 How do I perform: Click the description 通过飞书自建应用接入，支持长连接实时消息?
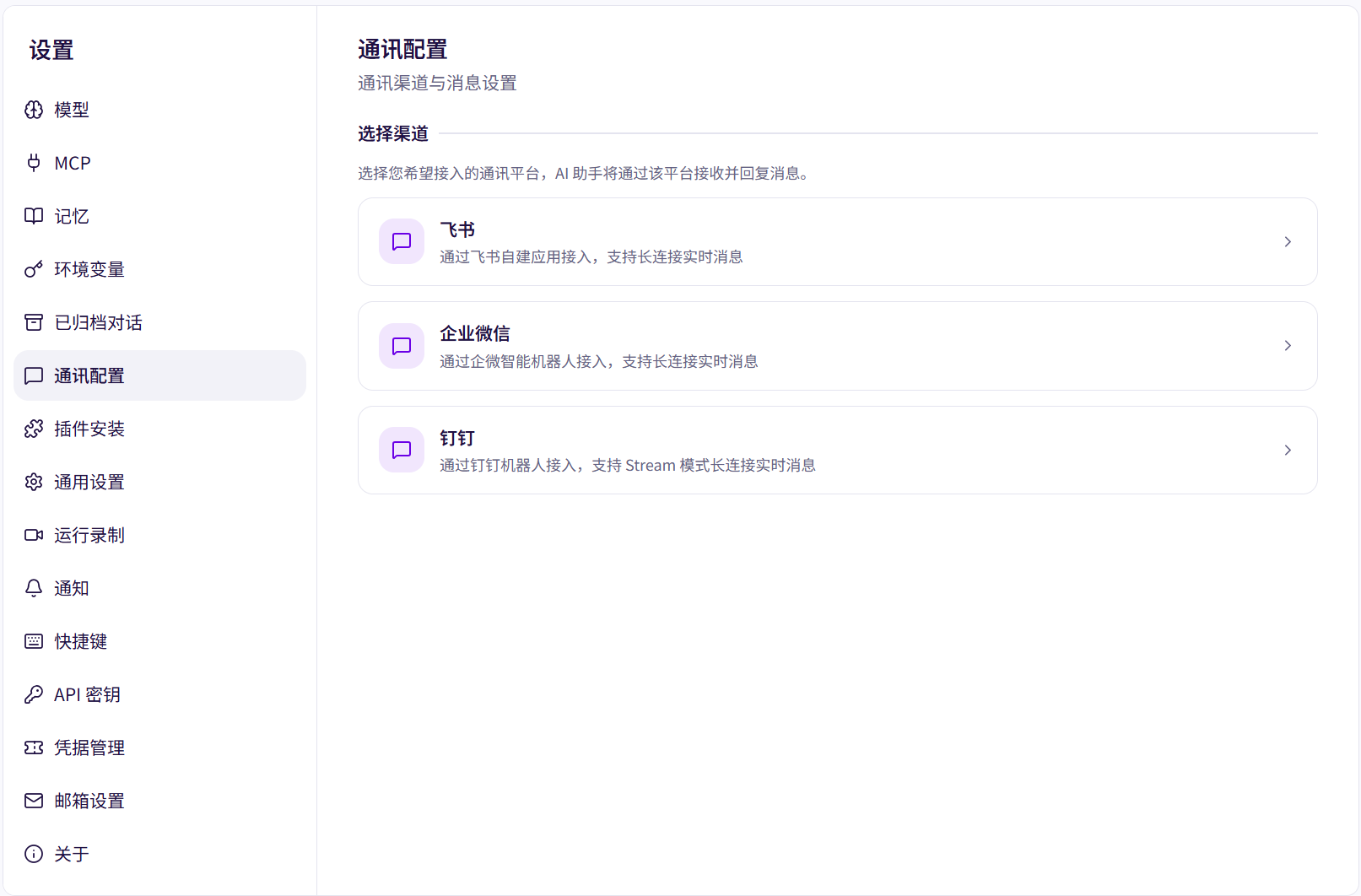(591, 256)
